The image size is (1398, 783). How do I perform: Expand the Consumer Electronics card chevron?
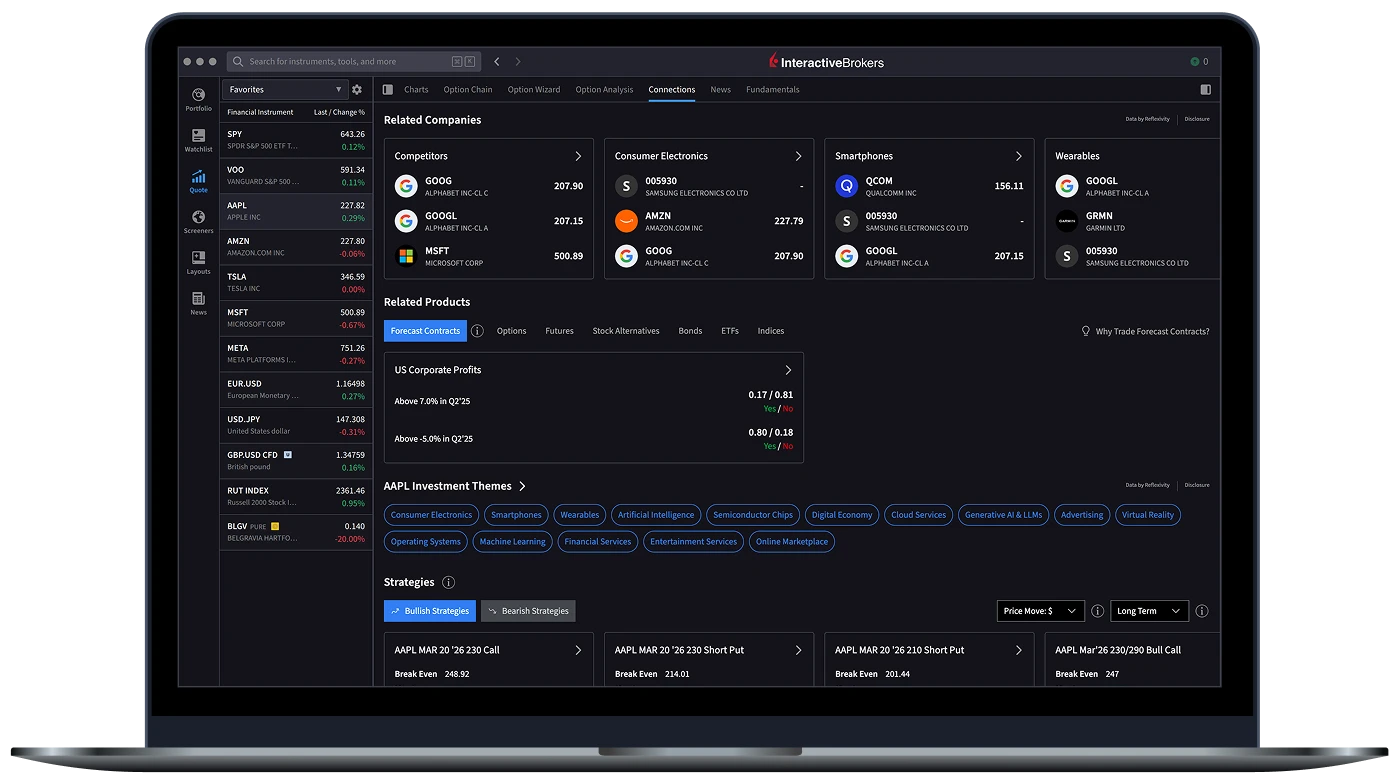(x=798, y=156)
